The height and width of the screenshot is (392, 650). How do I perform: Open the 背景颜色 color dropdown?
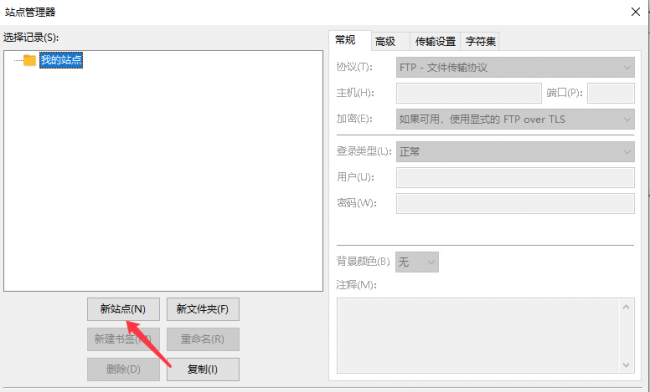click(417, 262)
